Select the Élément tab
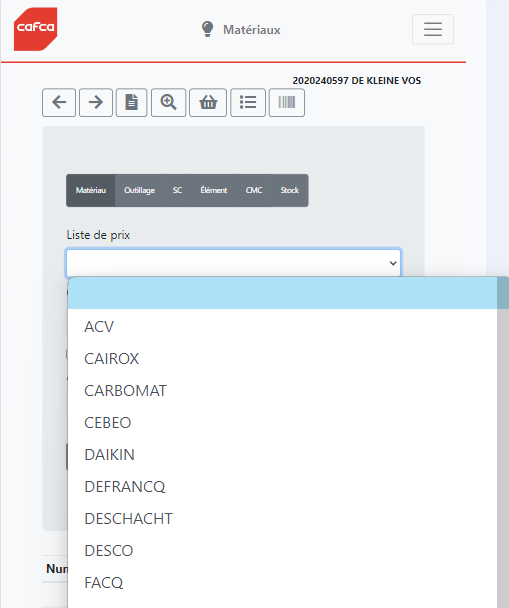Image resolution: width=509 pixels, height=608 pixels. pos(214,190)
